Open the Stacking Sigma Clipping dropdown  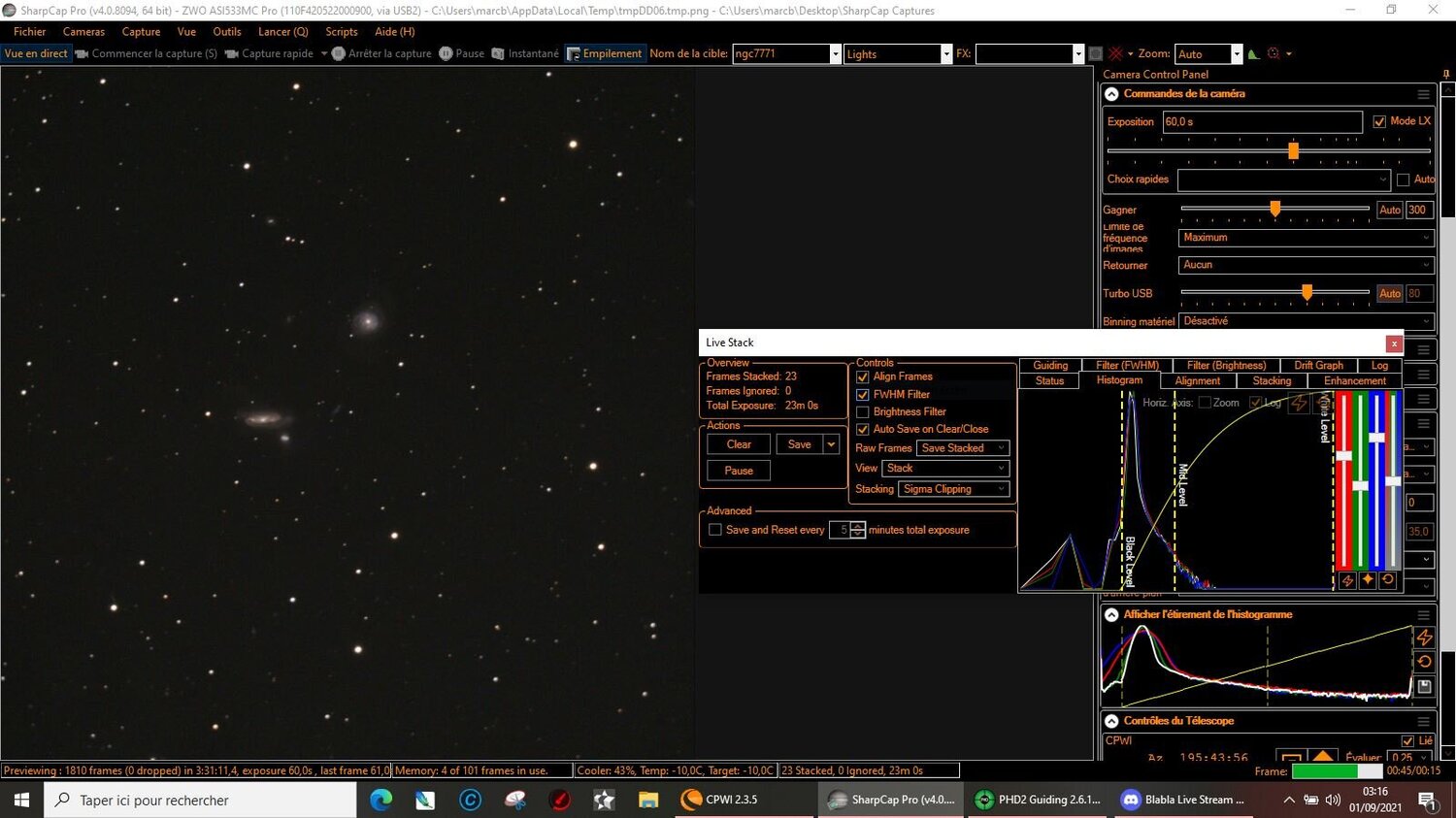[x=954, y=489]
